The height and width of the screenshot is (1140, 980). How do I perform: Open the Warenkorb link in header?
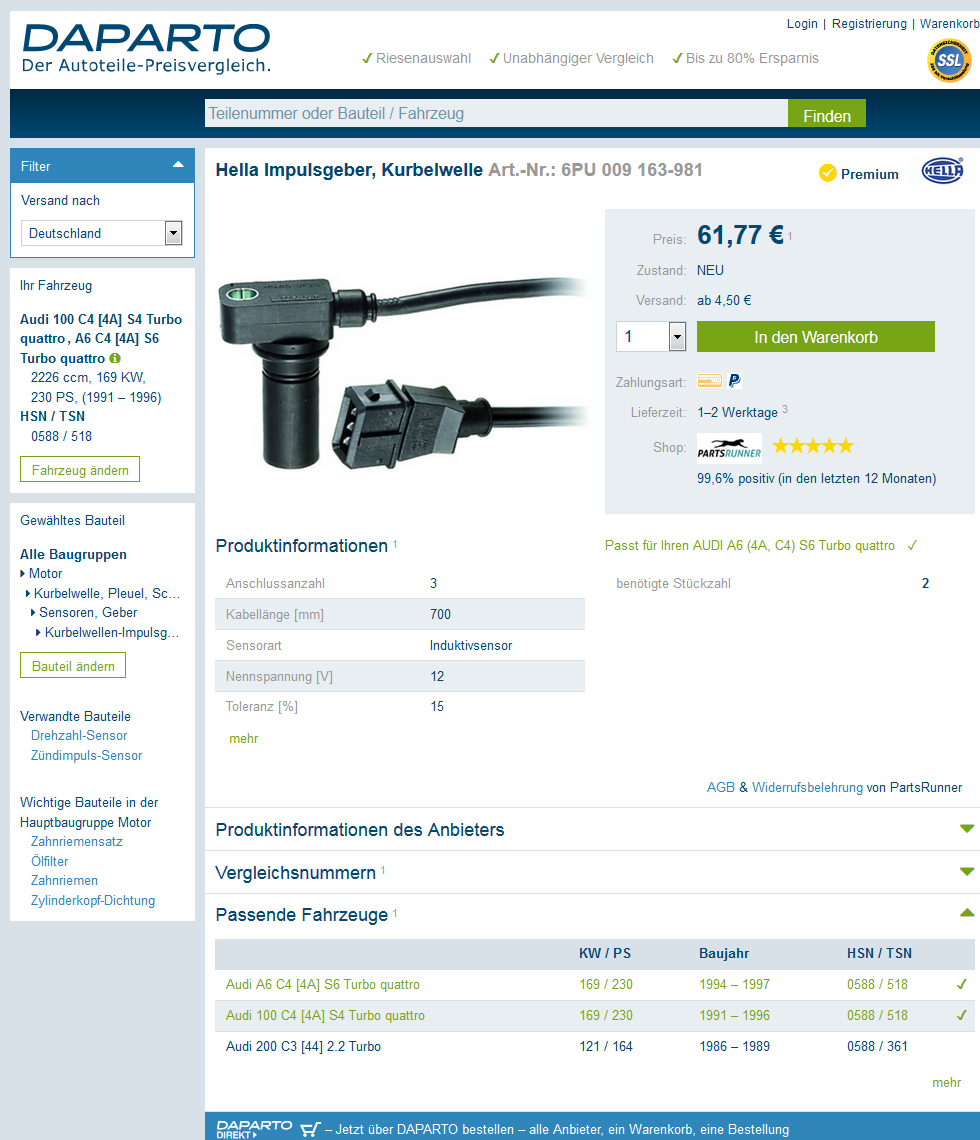(949, 24)
